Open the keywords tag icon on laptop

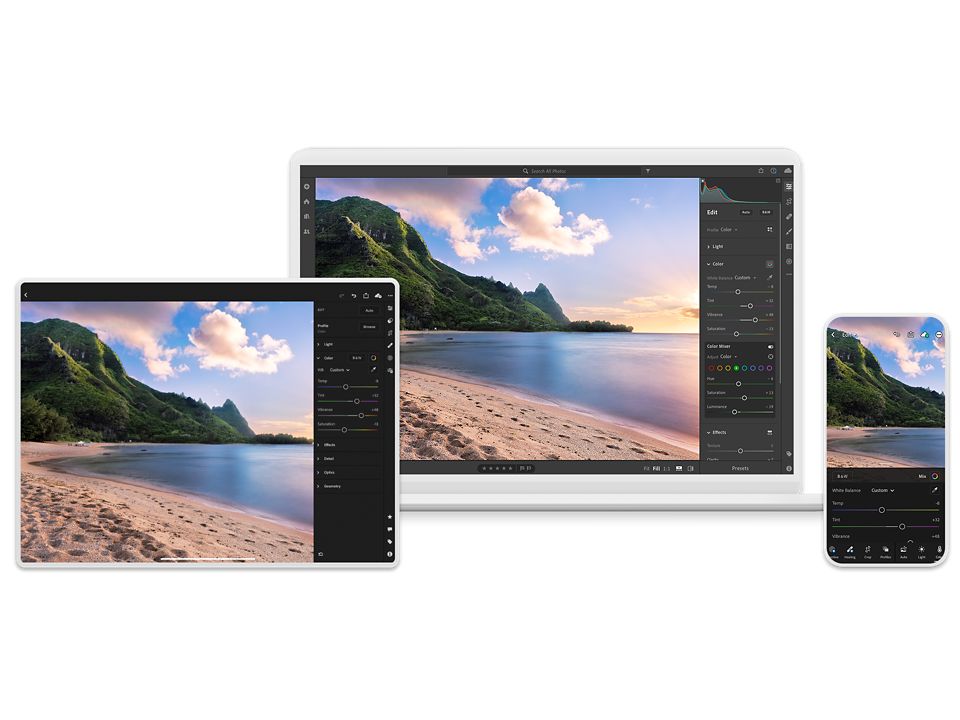[789, 453]
